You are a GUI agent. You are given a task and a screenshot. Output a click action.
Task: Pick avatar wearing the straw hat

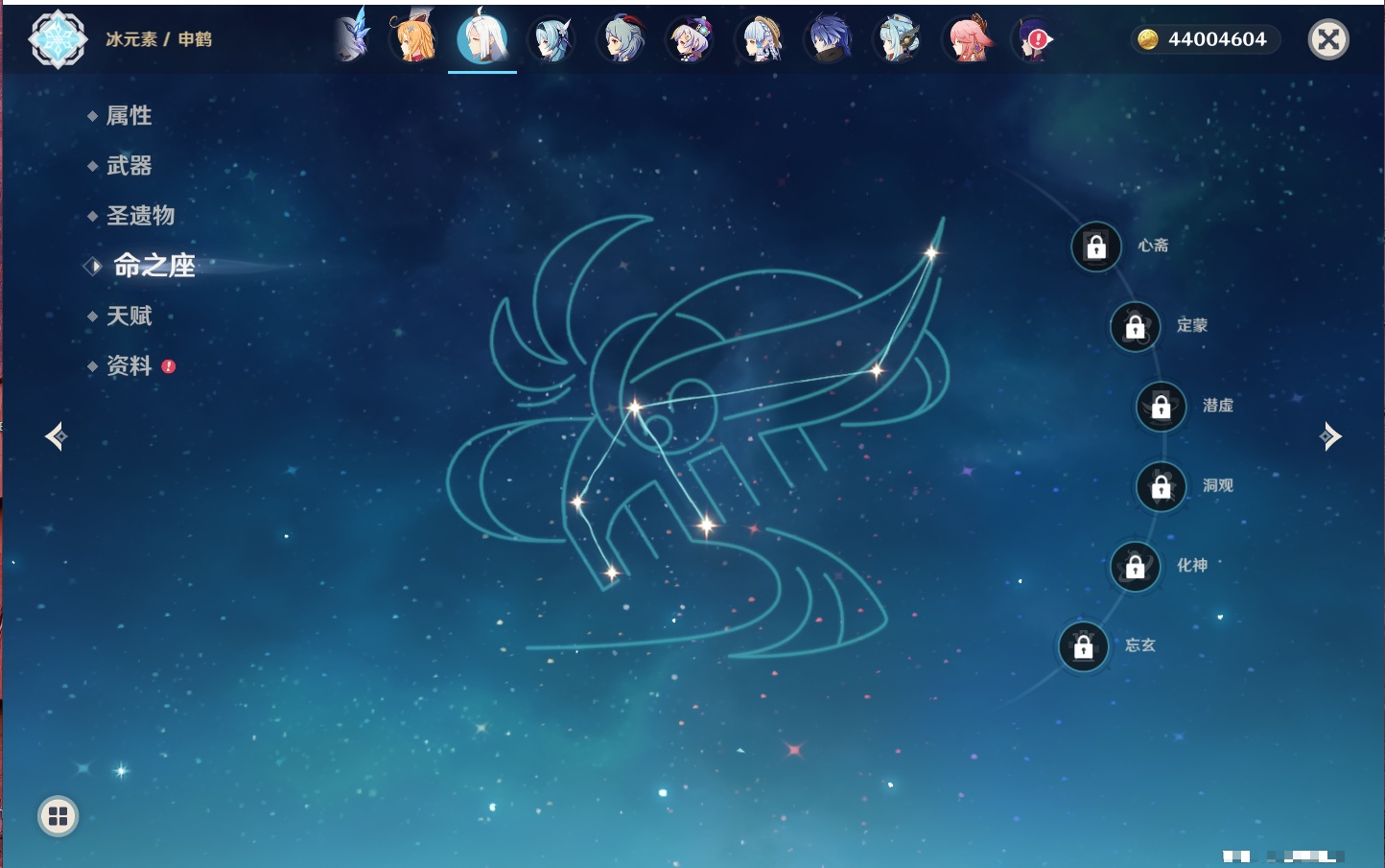760,39
